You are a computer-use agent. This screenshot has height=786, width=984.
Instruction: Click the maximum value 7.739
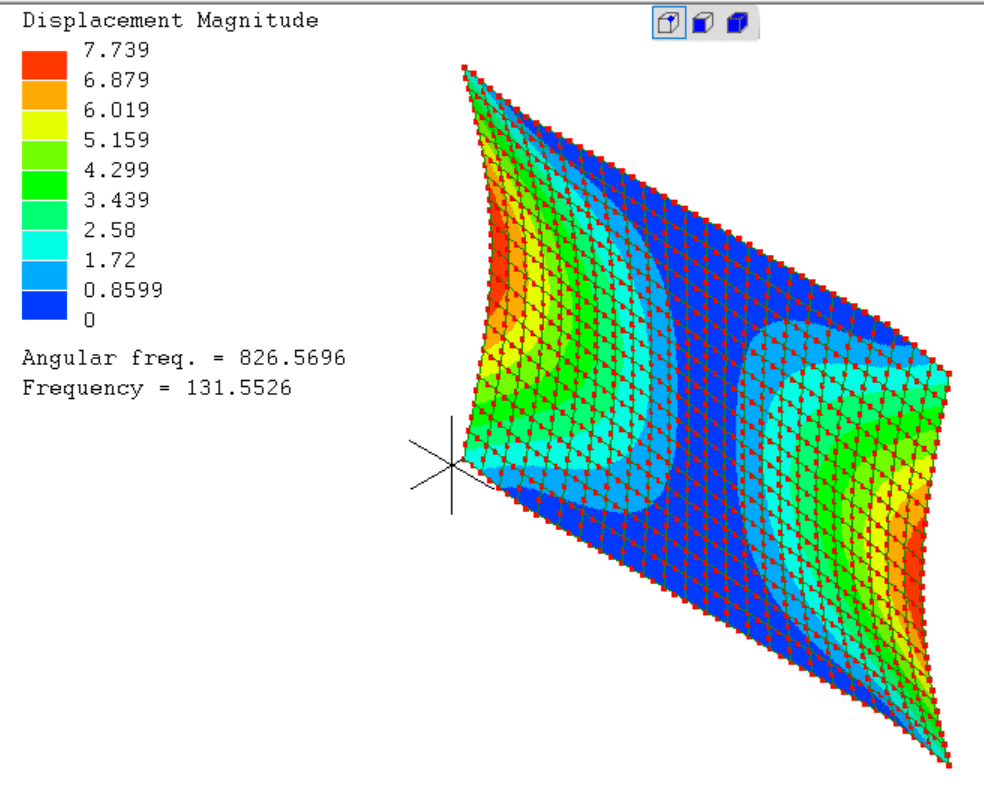[x=117, y=50]
